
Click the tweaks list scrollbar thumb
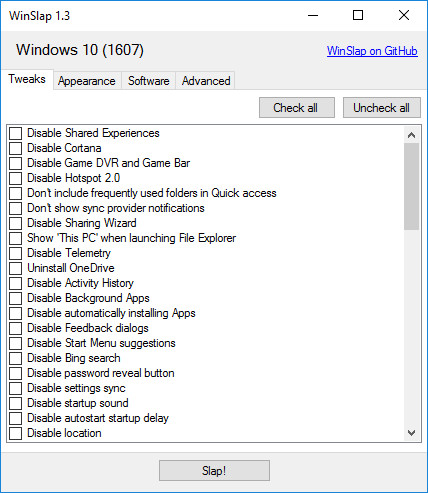(x=412, y=186)
